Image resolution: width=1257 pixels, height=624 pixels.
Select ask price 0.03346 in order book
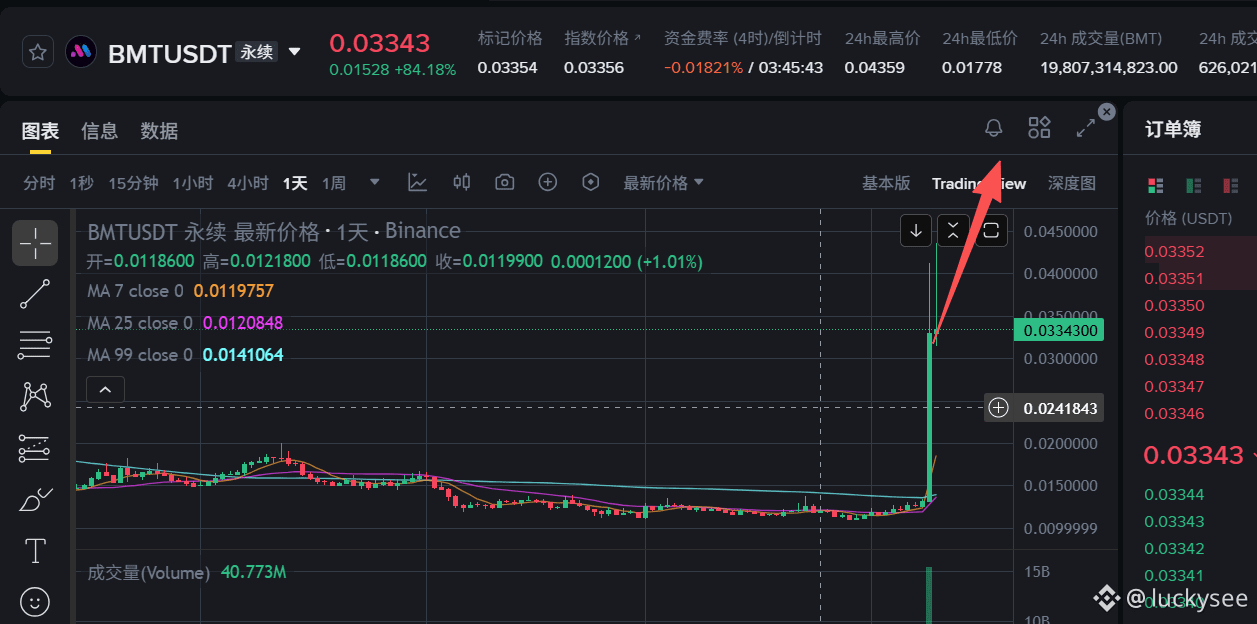(x=1174, y=413)
